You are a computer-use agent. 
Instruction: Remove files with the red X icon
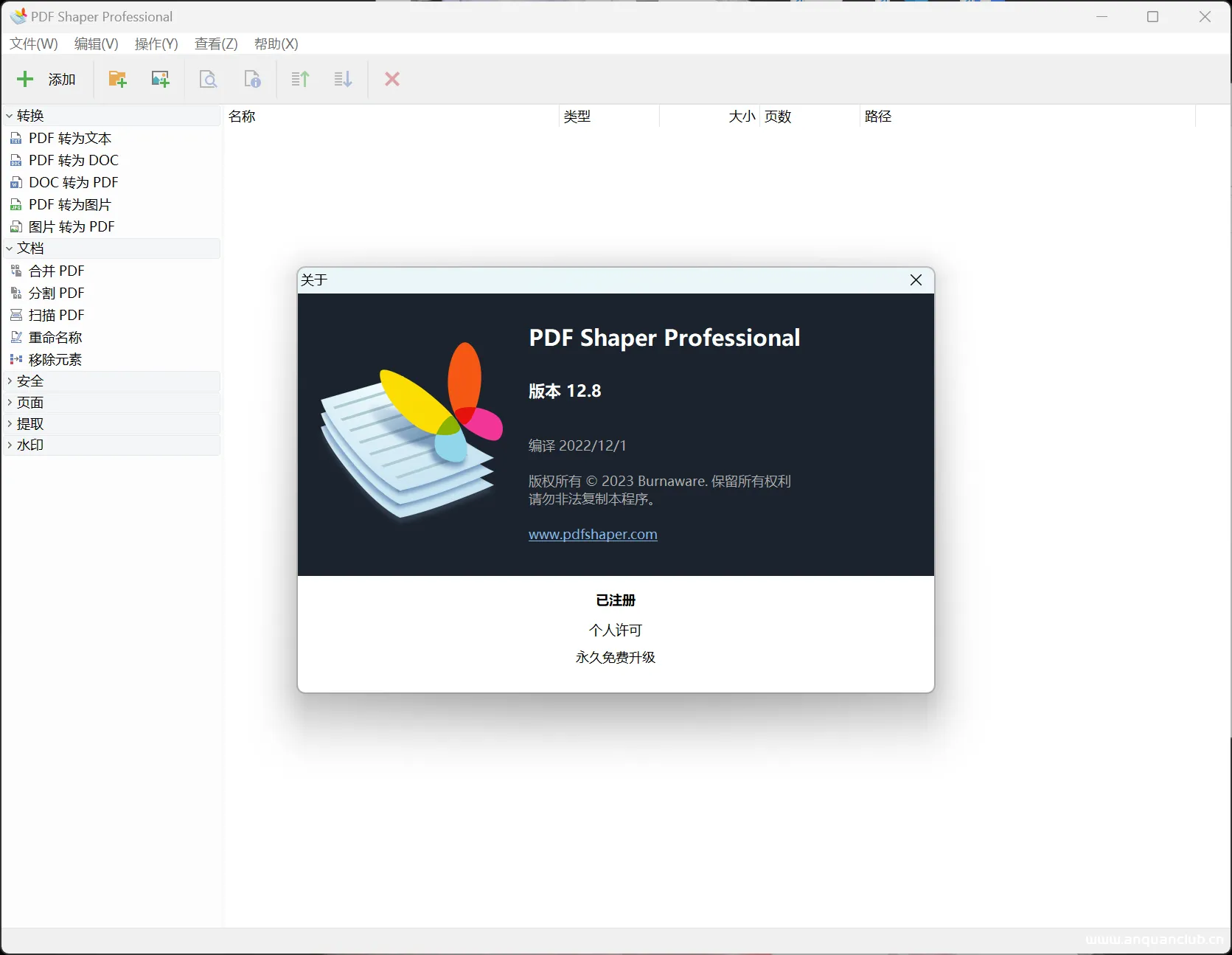coord(391,79)
